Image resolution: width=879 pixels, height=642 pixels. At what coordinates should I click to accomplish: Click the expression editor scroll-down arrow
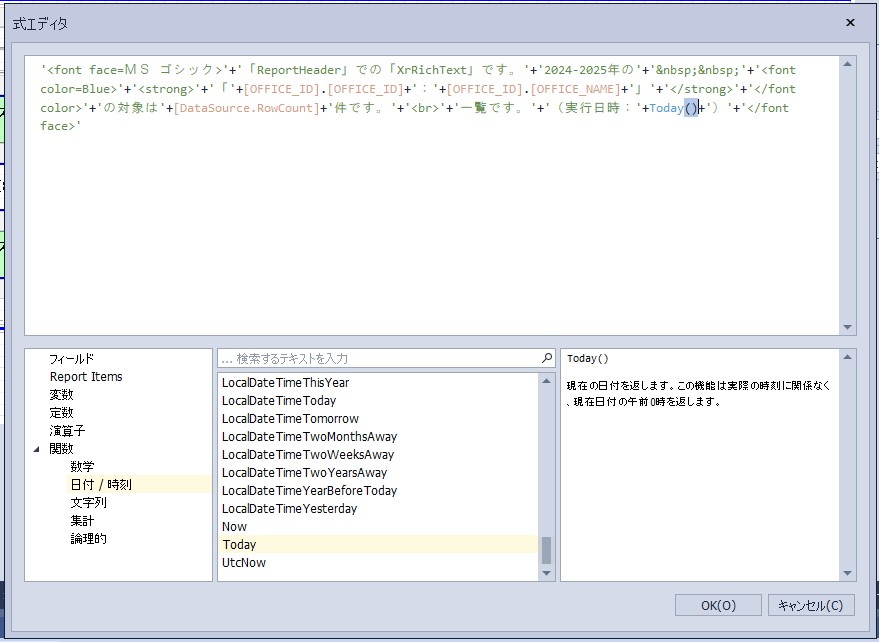[x=849, y=327]
